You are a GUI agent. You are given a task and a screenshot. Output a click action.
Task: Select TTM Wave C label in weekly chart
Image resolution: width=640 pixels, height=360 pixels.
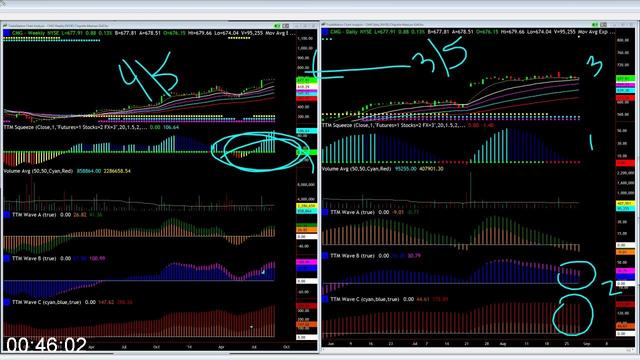(x=47, y=302)
